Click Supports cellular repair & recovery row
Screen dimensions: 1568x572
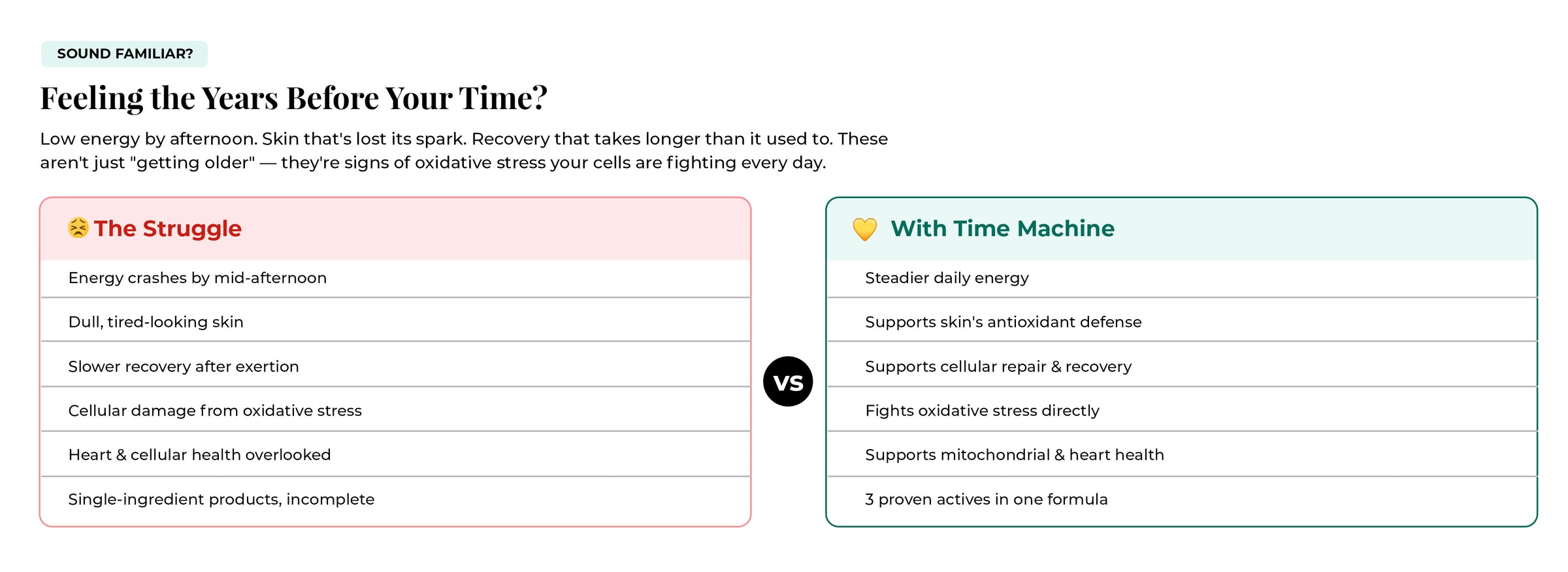pos(1182,366)
